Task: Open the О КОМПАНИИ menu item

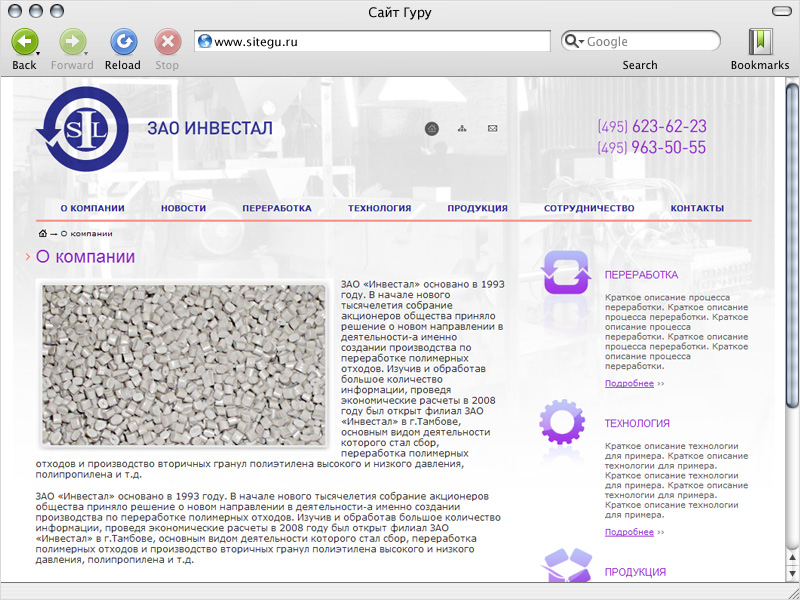Action: (x=92, y=208)
